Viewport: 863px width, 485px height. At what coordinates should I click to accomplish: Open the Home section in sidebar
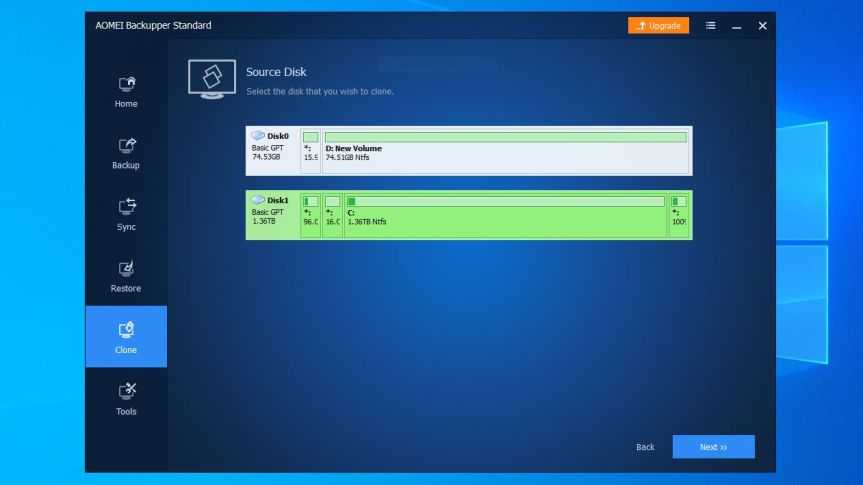[126, 91]
